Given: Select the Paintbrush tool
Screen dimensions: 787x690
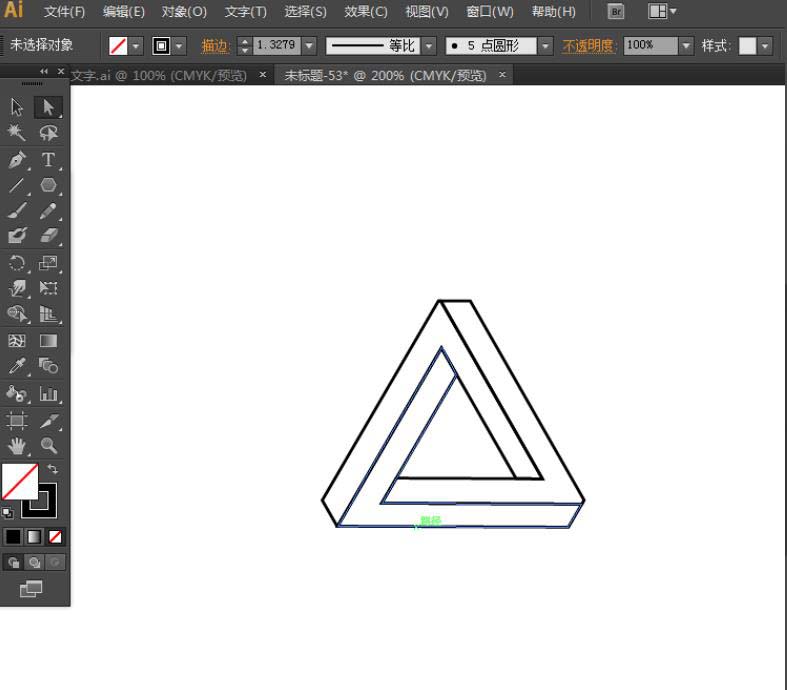Looking at the screenshot, I should click(17, 210).
